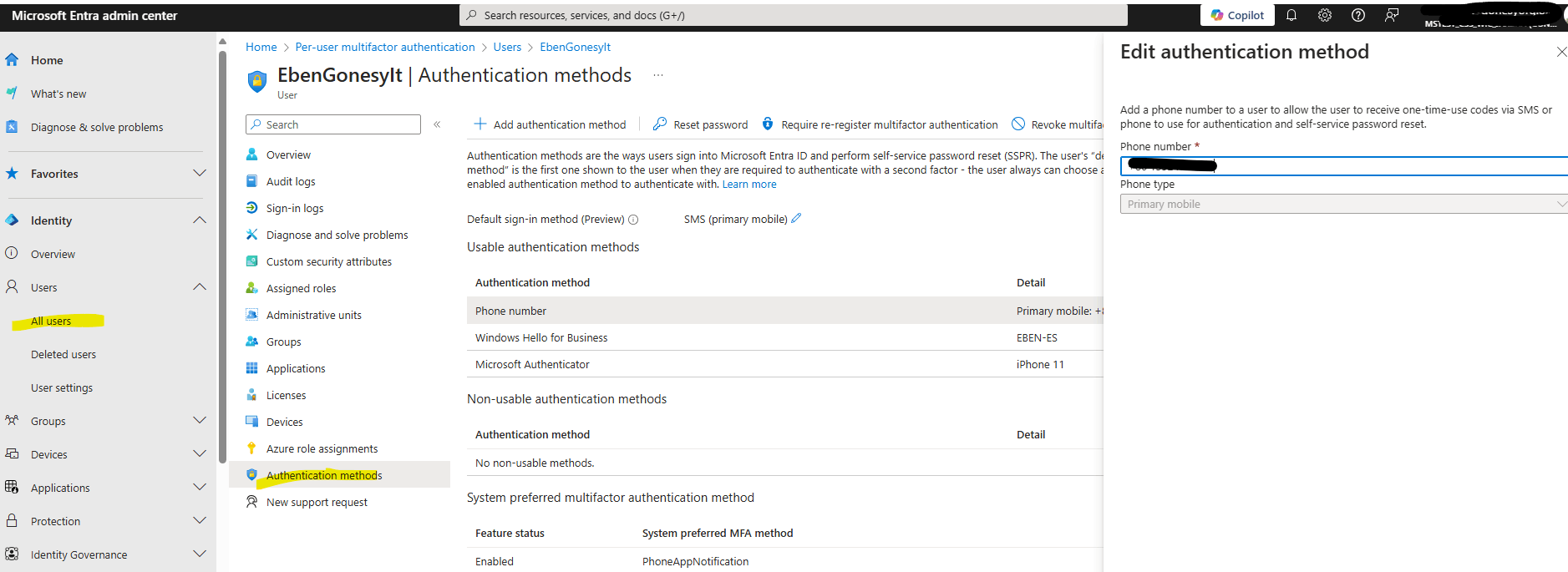Screen dimensions: 1568x572
Task: Open Identity Overview in left sidebar
Action: pyautogui.click(x=53, y=254)
